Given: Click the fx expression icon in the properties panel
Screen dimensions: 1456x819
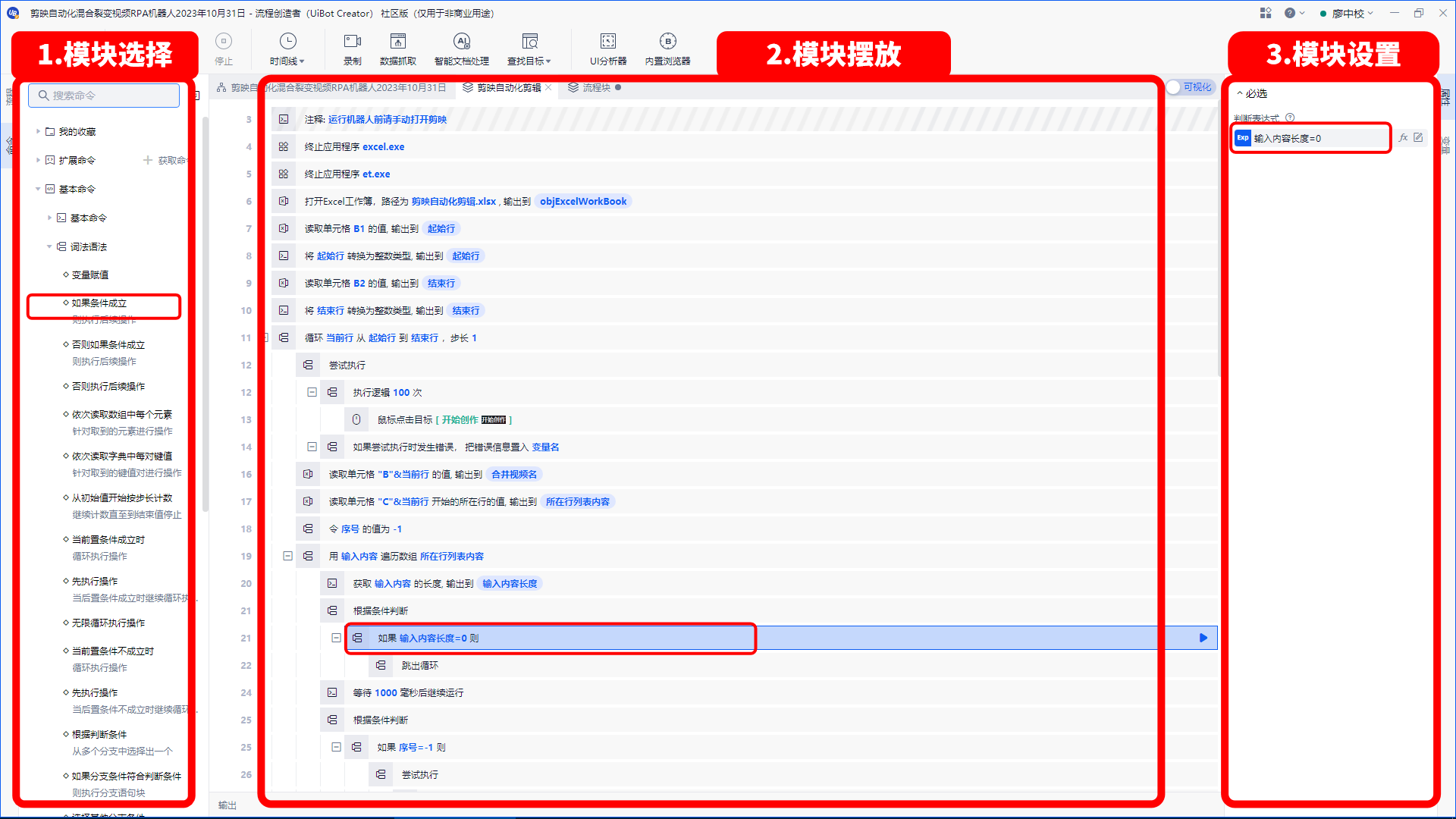Looking at the screenshot, I should click(x=1404, y=138).
